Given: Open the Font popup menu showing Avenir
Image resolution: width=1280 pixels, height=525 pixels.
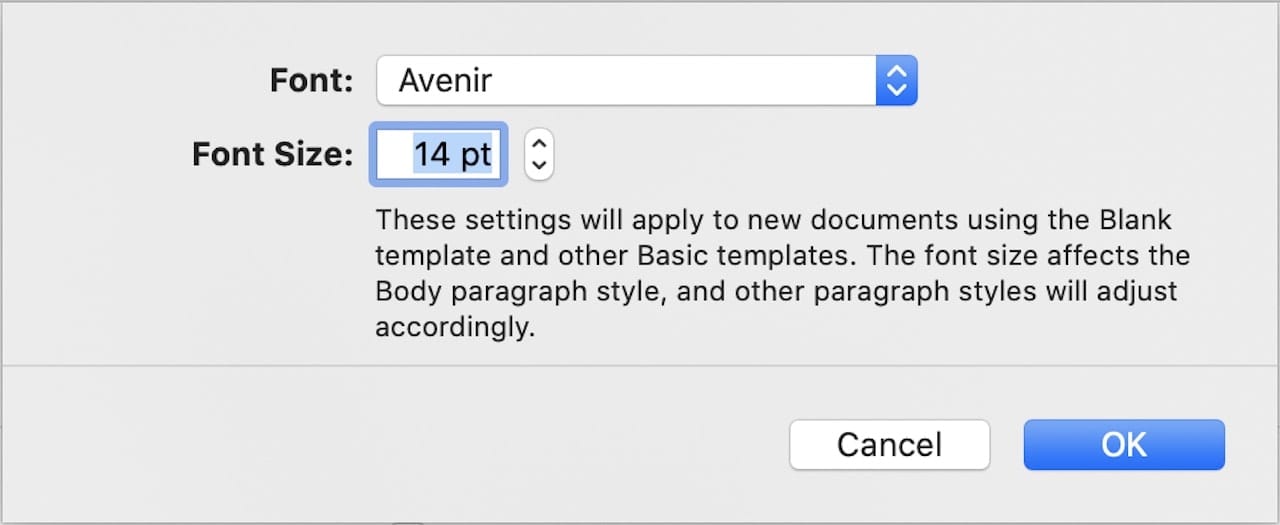Looking at the screenshot, I should [x=646, y=80].
